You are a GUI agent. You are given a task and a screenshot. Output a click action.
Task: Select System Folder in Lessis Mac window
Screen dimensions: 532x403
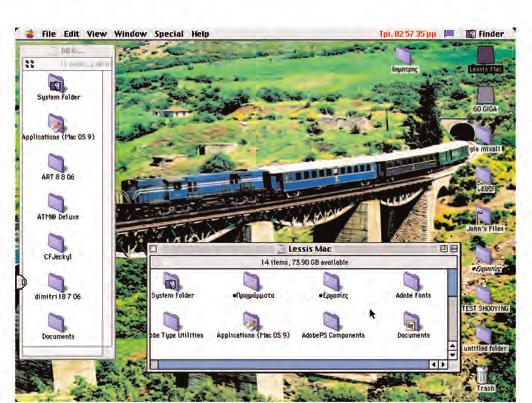coord(173,286)
